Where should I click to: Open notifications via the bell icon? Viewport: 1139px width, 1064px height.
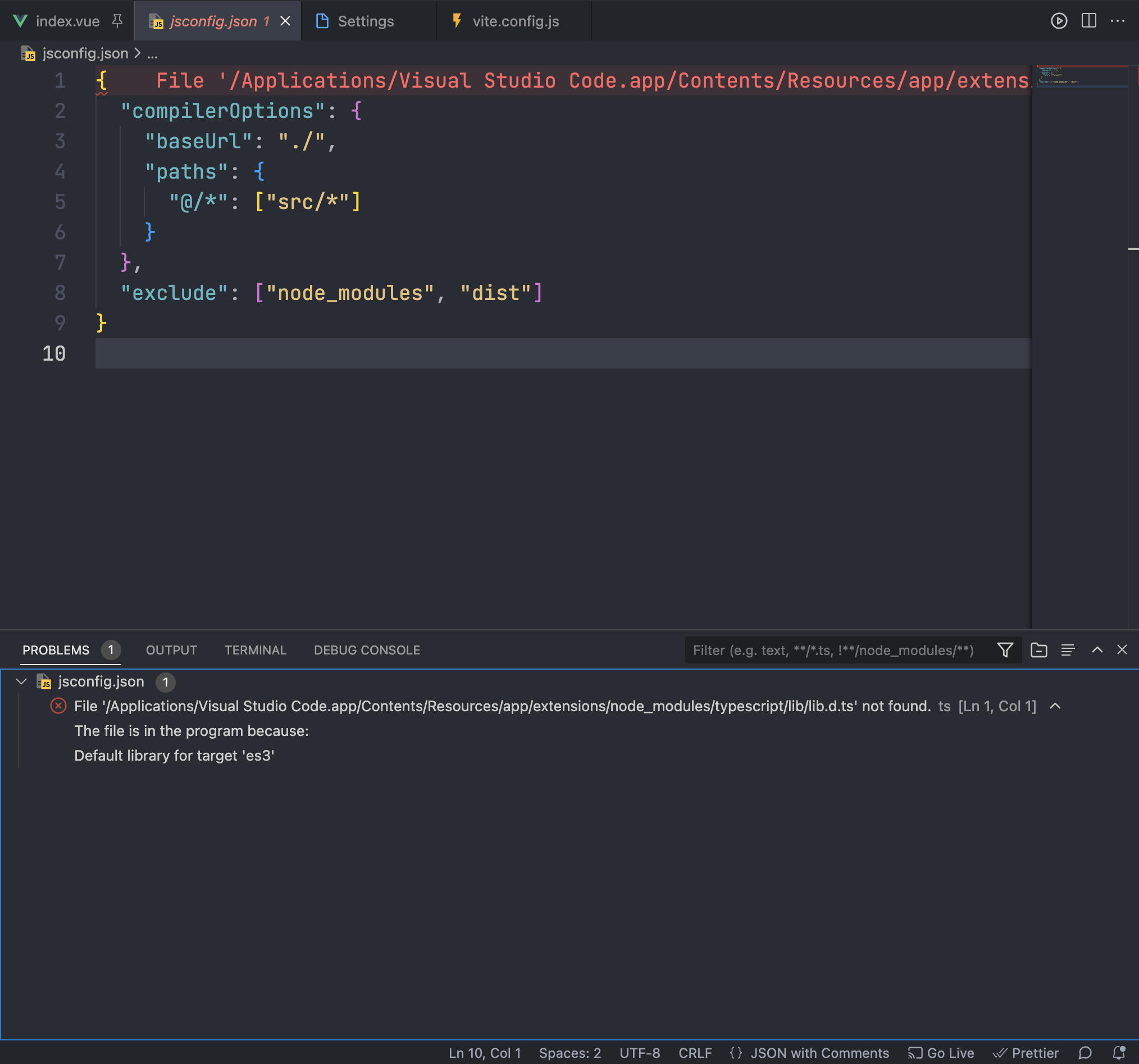click(x=1119, y=1053)
